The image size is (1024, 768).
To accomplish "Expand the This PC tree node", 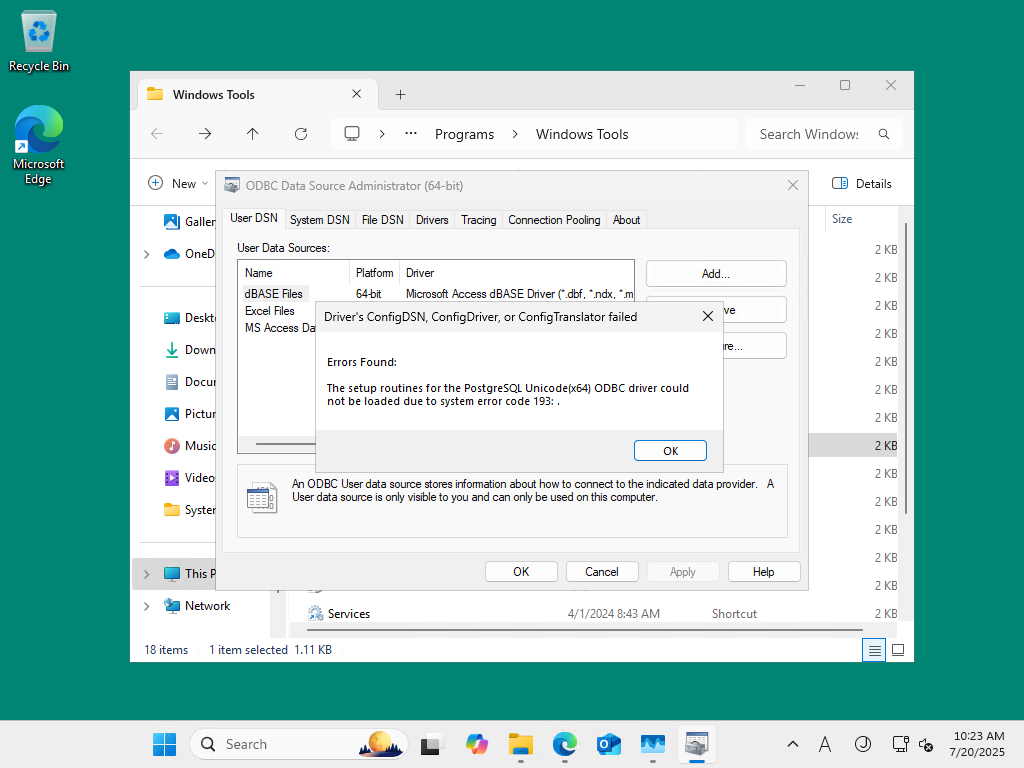I will click(146, 574).
